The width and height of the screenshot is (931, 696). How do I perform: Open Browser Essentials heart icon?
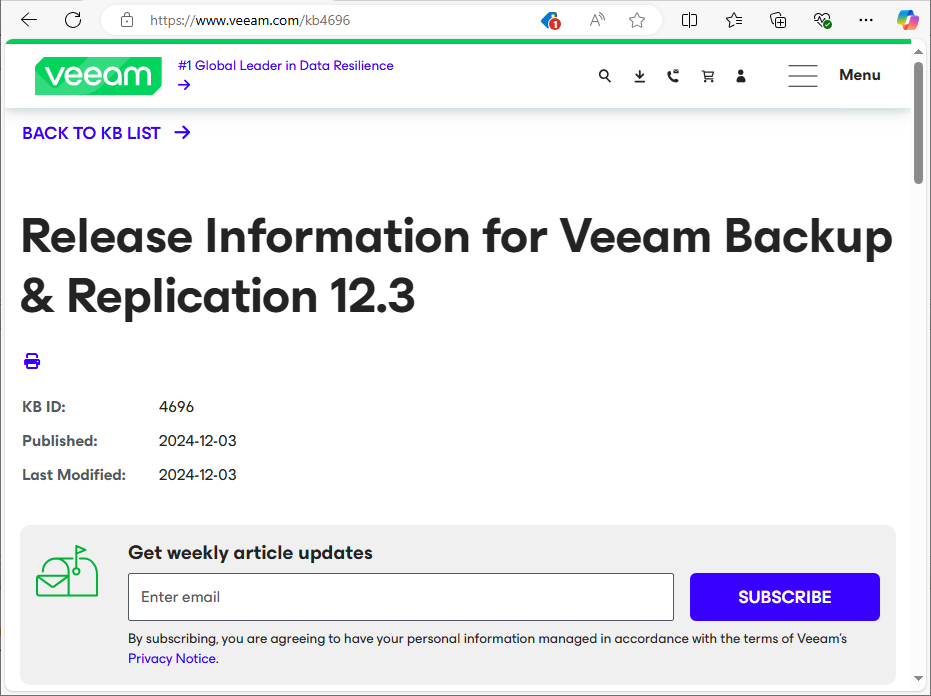[x=822, y=20]
